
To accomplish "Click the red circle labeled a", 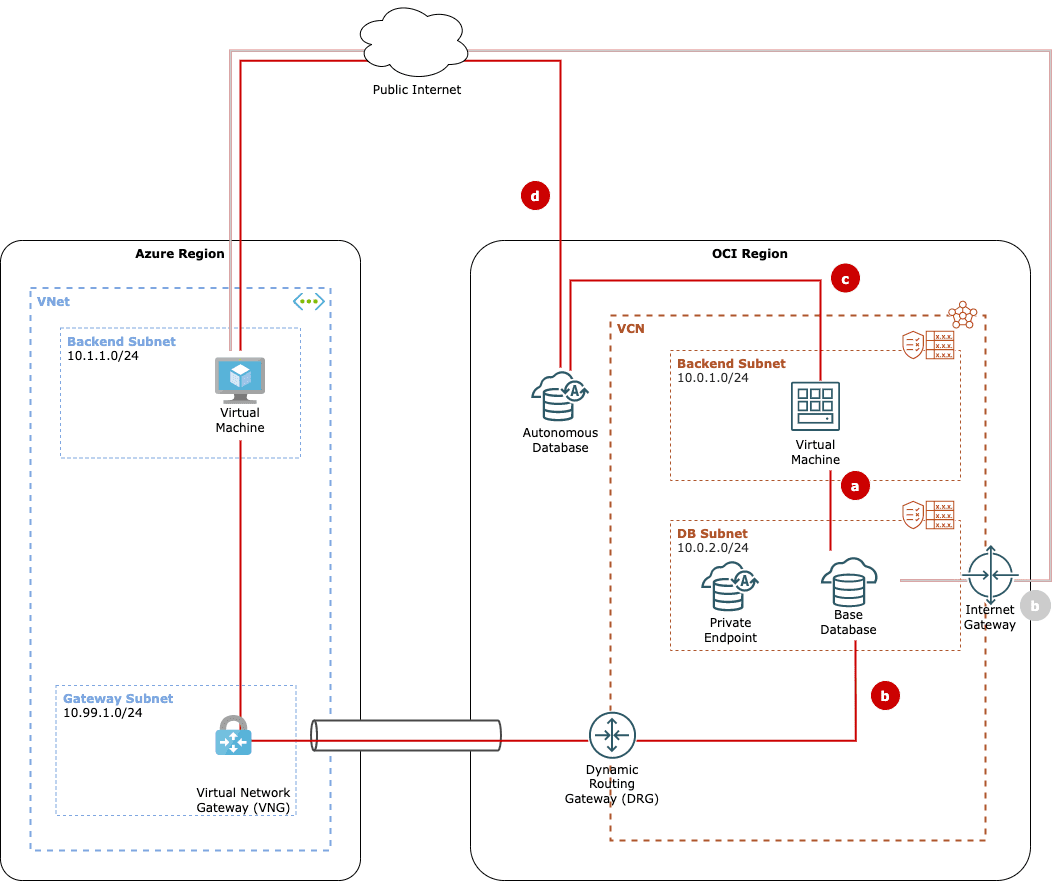I will (854, 486).
